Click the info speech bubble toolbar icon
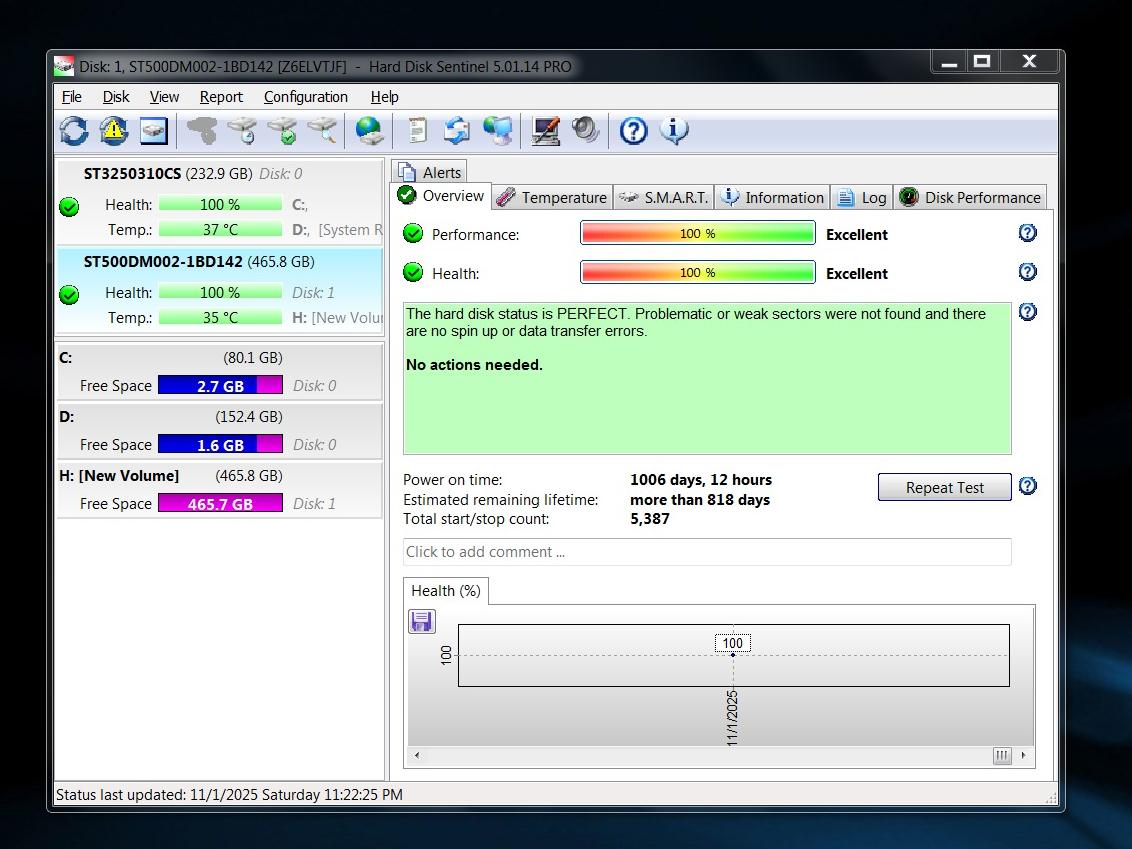Screen dimensions: 1132x849 pyautogui.click(x=674, y=131)
